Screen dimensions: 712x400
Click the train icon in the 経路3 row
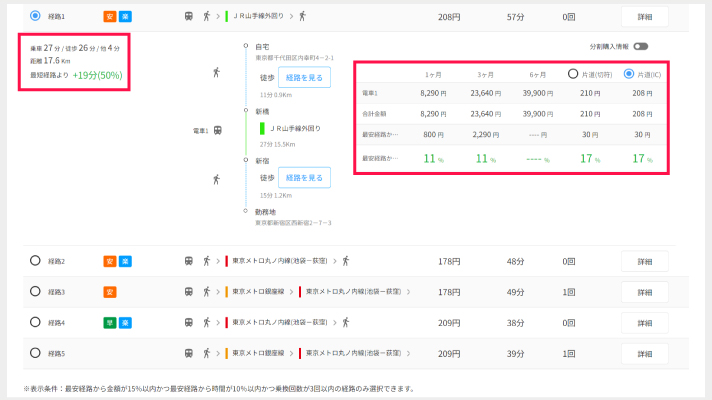click(189, 292)
